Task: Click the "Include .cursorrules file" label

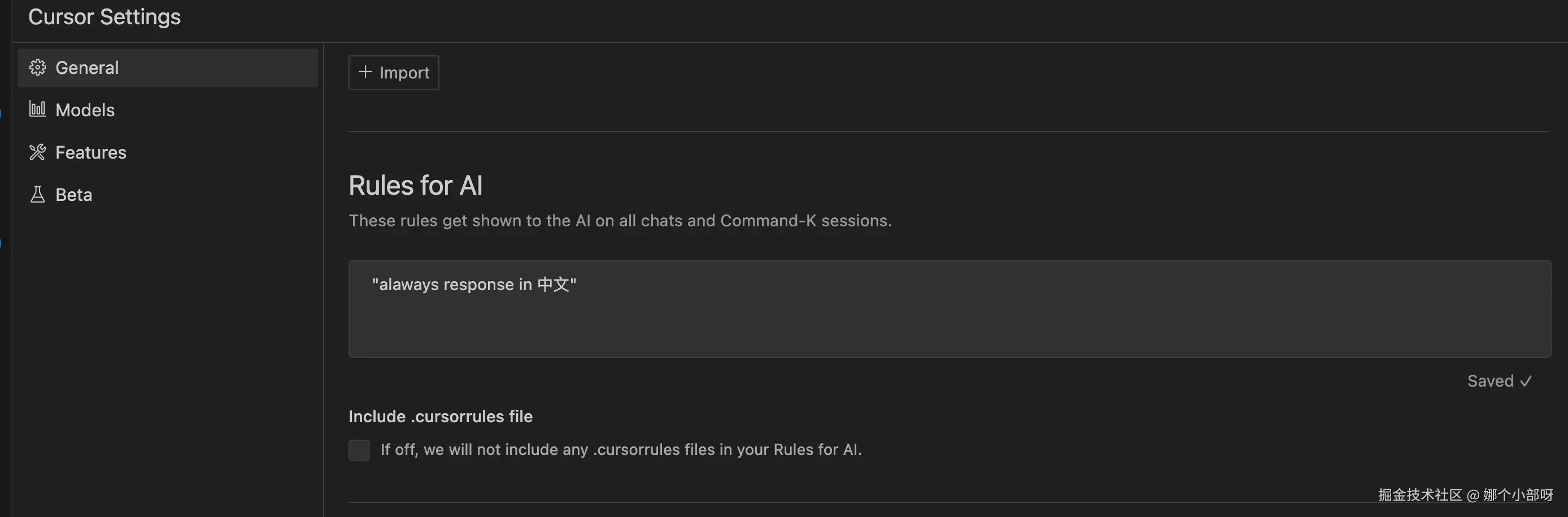Action: (x=440, y=417)
